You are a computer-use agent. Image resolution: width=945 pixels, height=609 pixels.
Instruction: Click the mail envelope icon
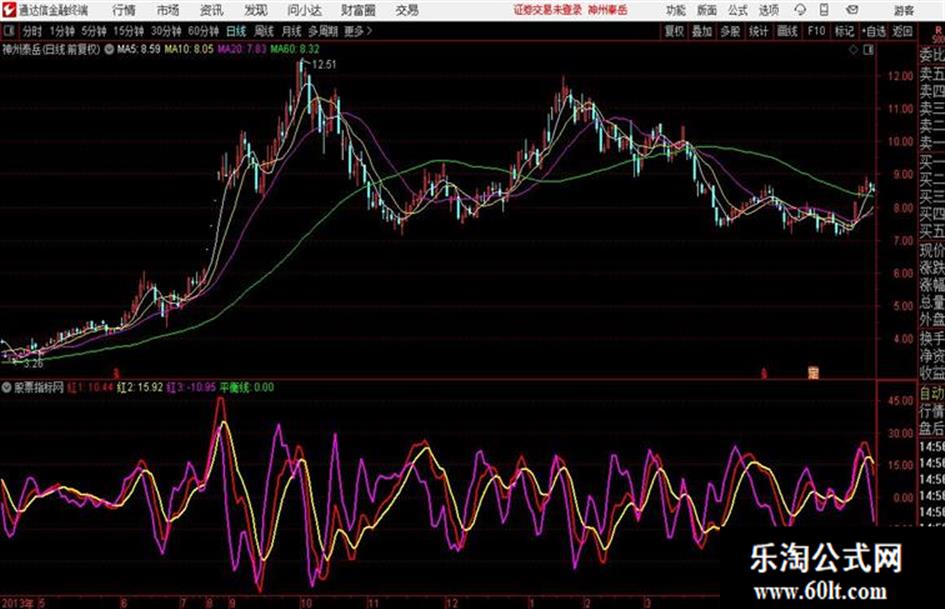(852, 10)
